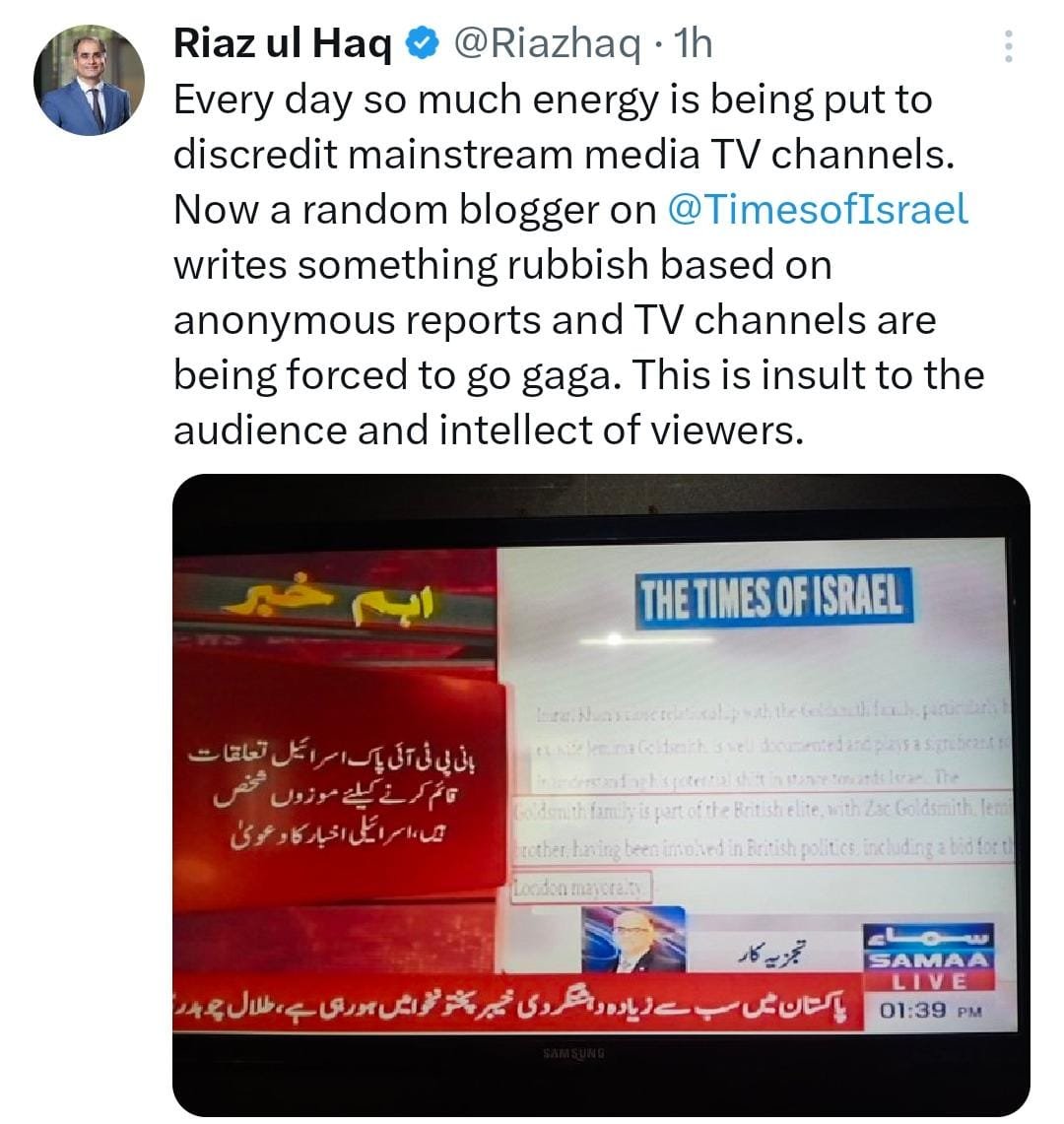1064x1124 pixels.
Task: Click the analyst's small portrait thumbnail
Action: click(633, 941)
